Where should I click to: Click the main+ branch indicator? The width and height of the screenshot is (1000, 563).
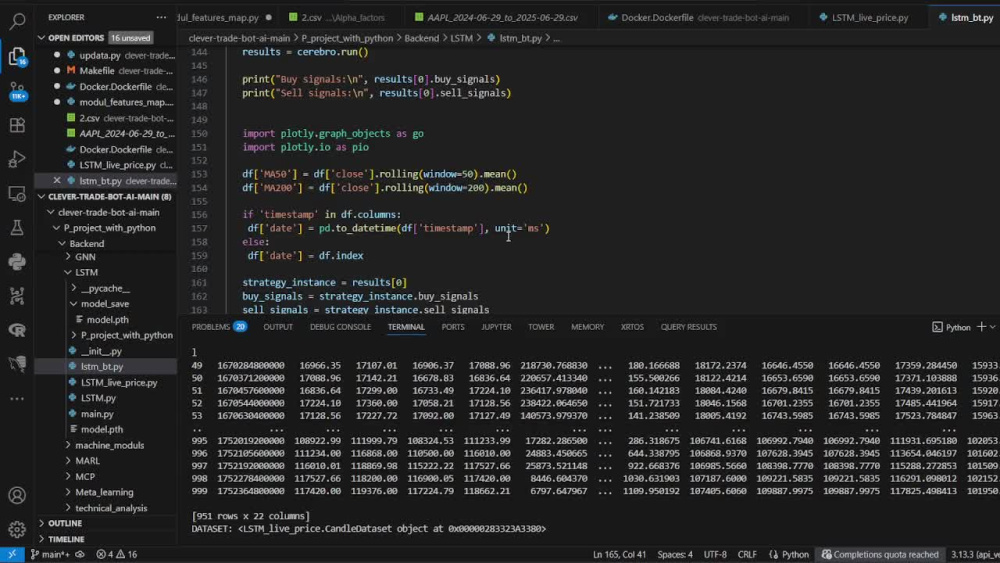[x=50, y=555]
